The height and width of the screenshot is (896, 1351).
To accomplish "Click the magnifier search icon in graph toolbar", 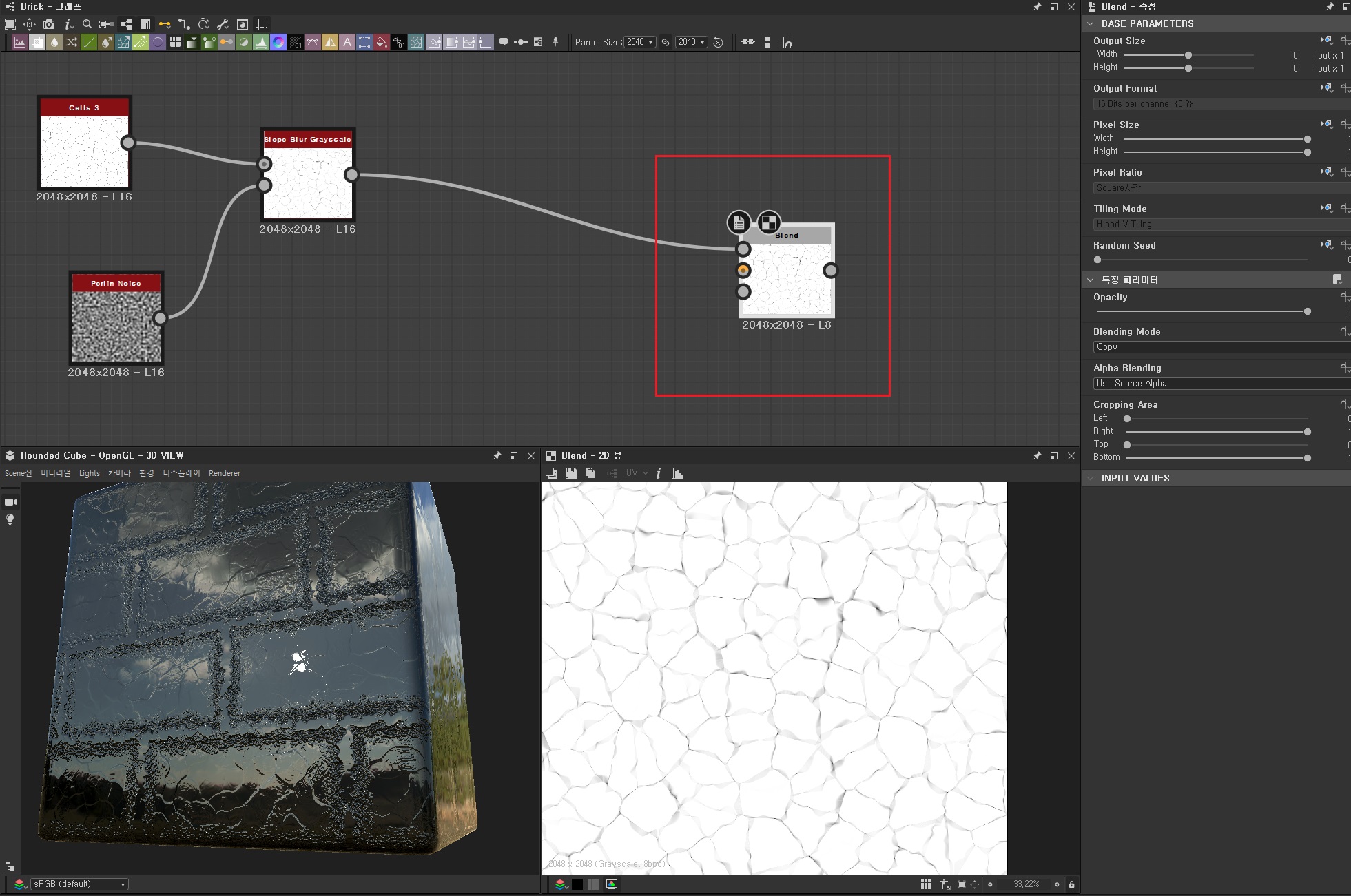I will 87,24.
